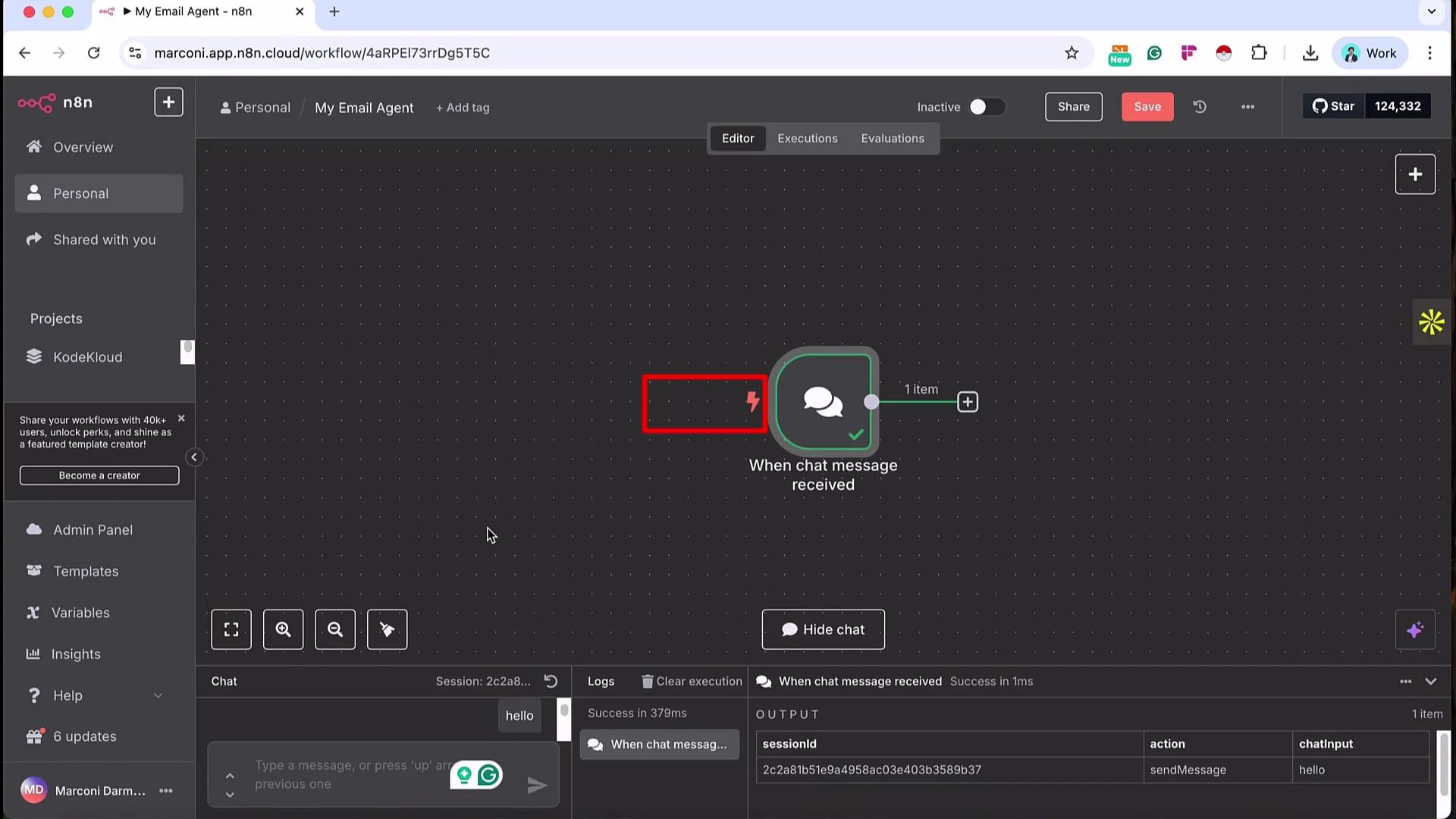Open user account three-dots menu
The height and width of the screenshot is (819, 1456).
tap(166, 790)
